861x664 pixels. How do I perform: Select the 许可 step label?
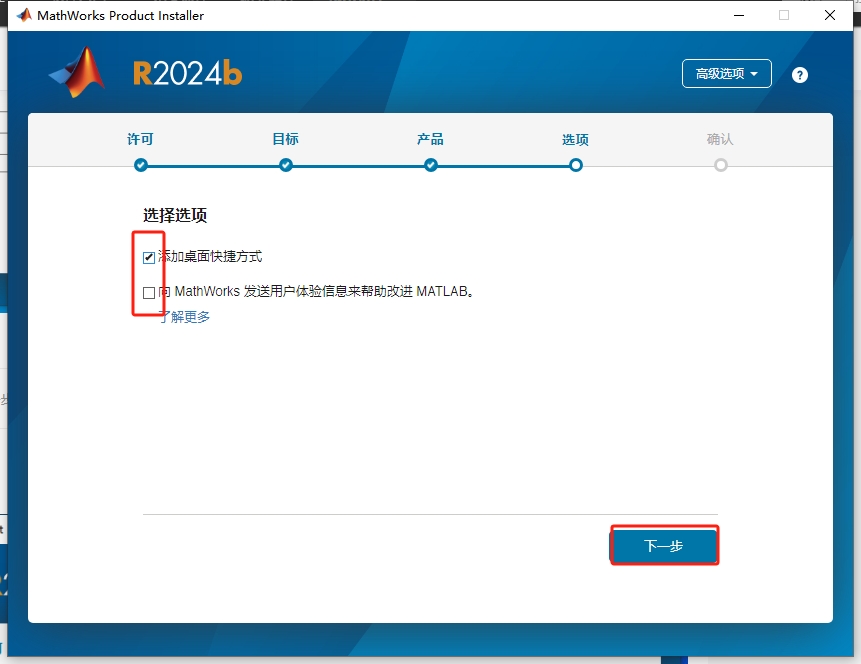[140, 139]
